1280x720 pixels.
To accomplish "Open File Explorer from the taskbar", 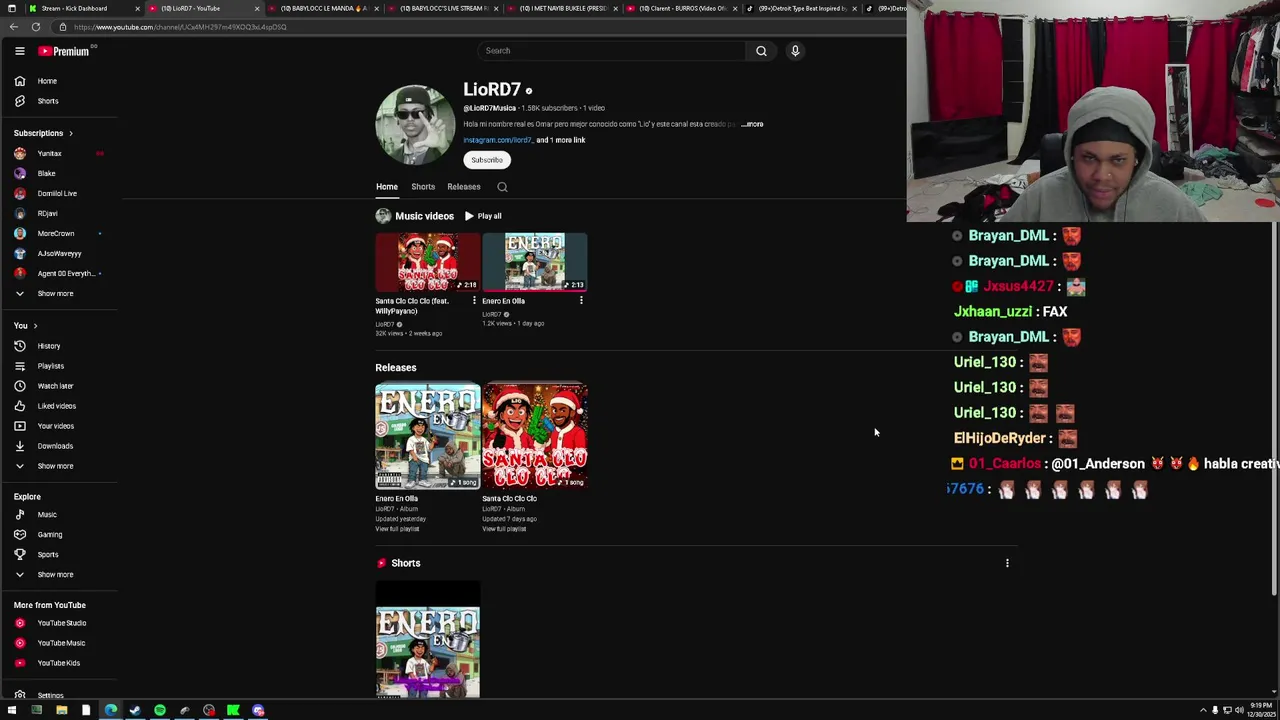I will pyautogui.click(x=61, y=711).
